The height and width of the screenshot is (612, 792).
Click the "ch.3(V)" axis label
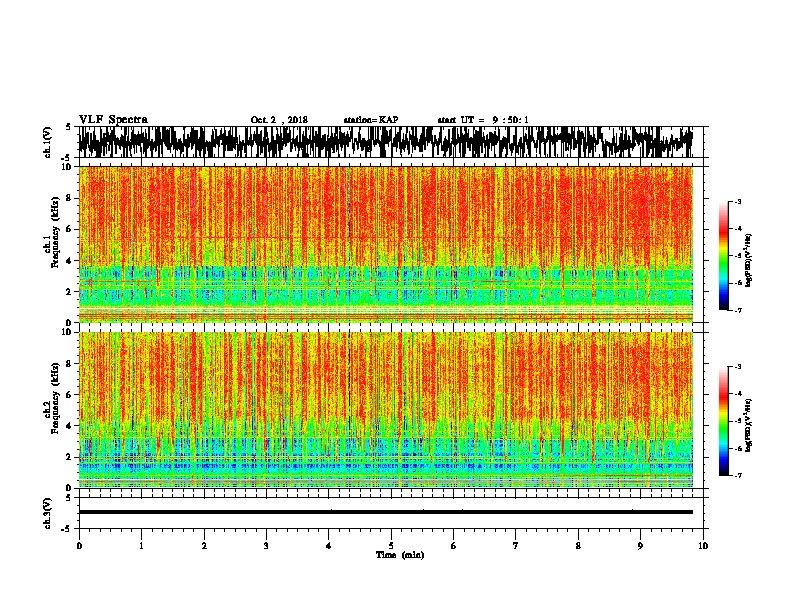48,513
